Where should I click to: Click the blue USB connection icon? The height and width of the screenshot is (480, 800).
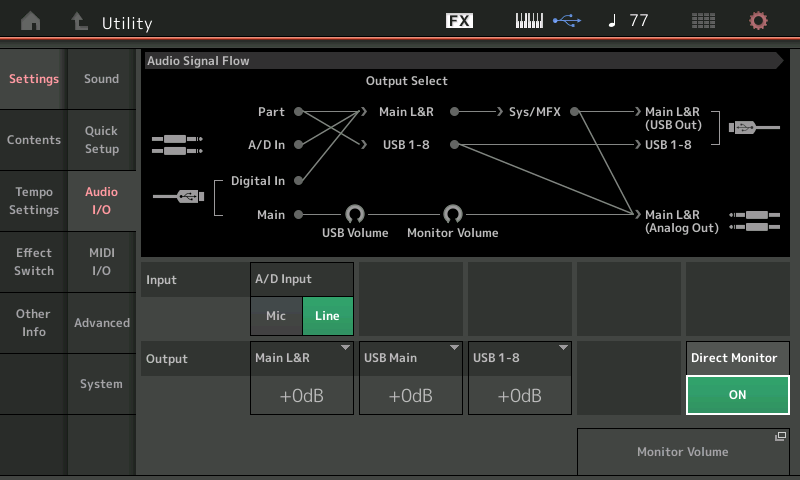click(566, 21)
